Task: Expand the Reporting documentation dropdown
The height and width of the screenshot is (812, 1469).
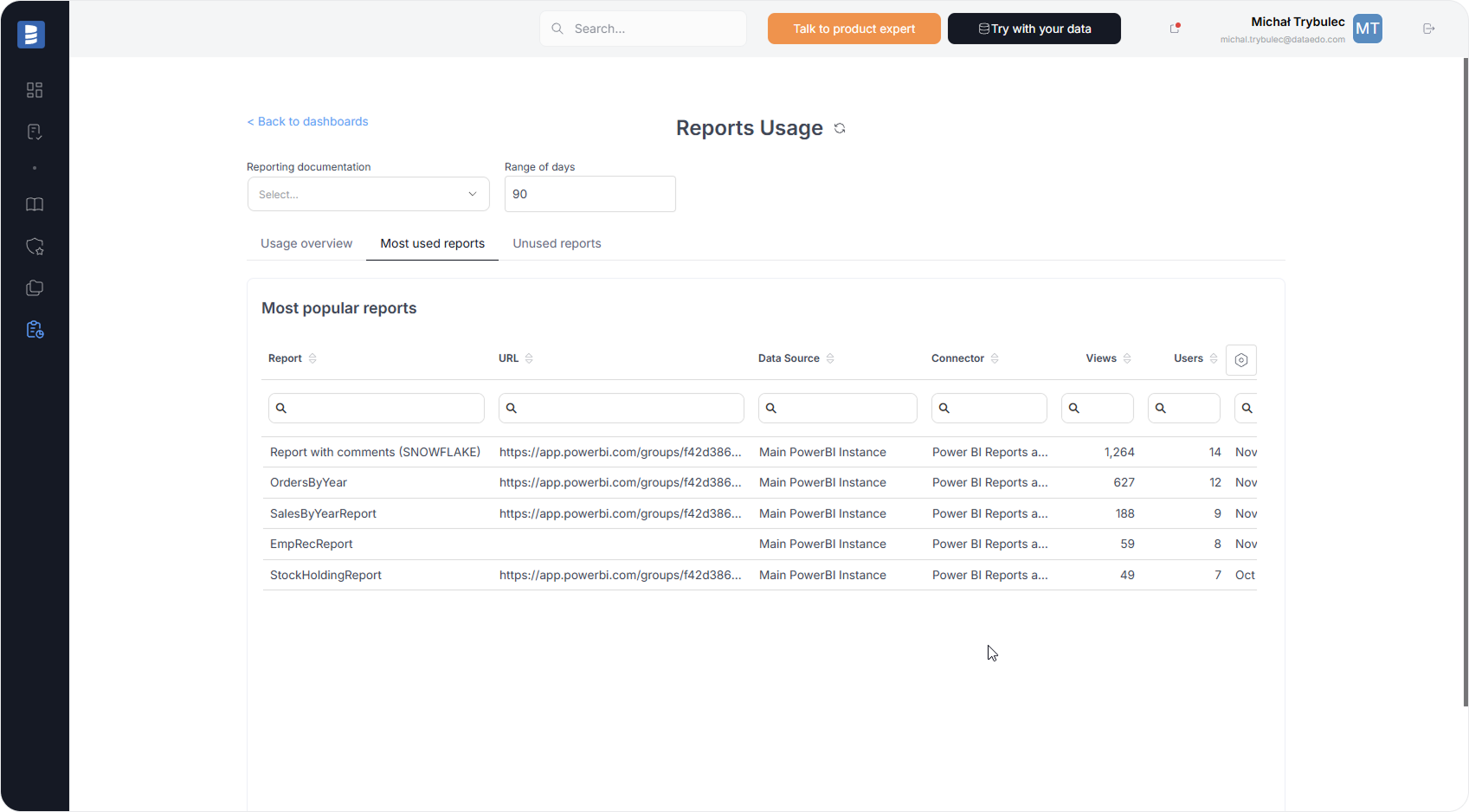Action: point(368,195)
